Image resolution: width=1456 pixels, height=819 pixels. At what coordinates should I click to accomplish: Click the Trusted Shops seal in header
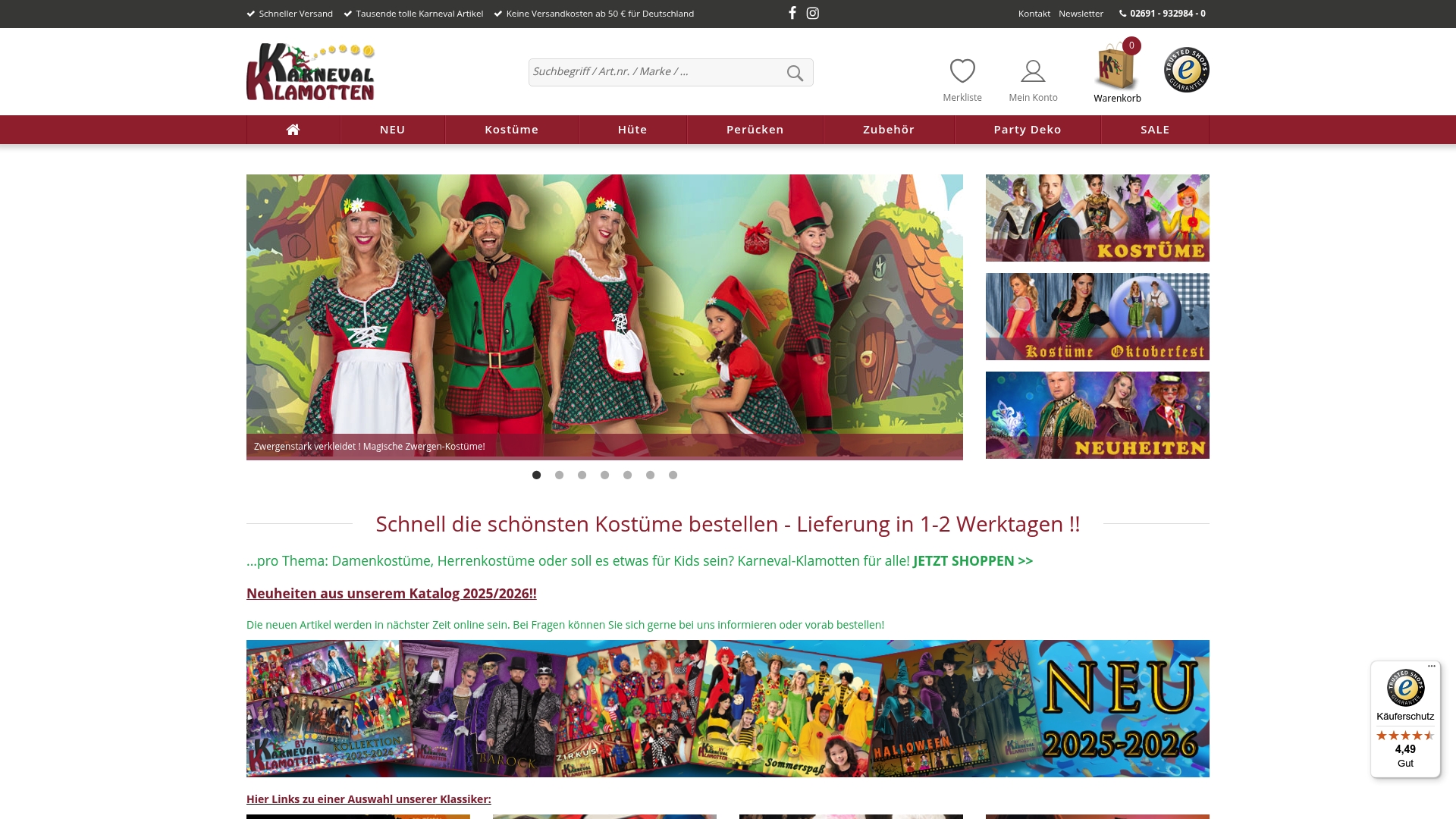1187,70
